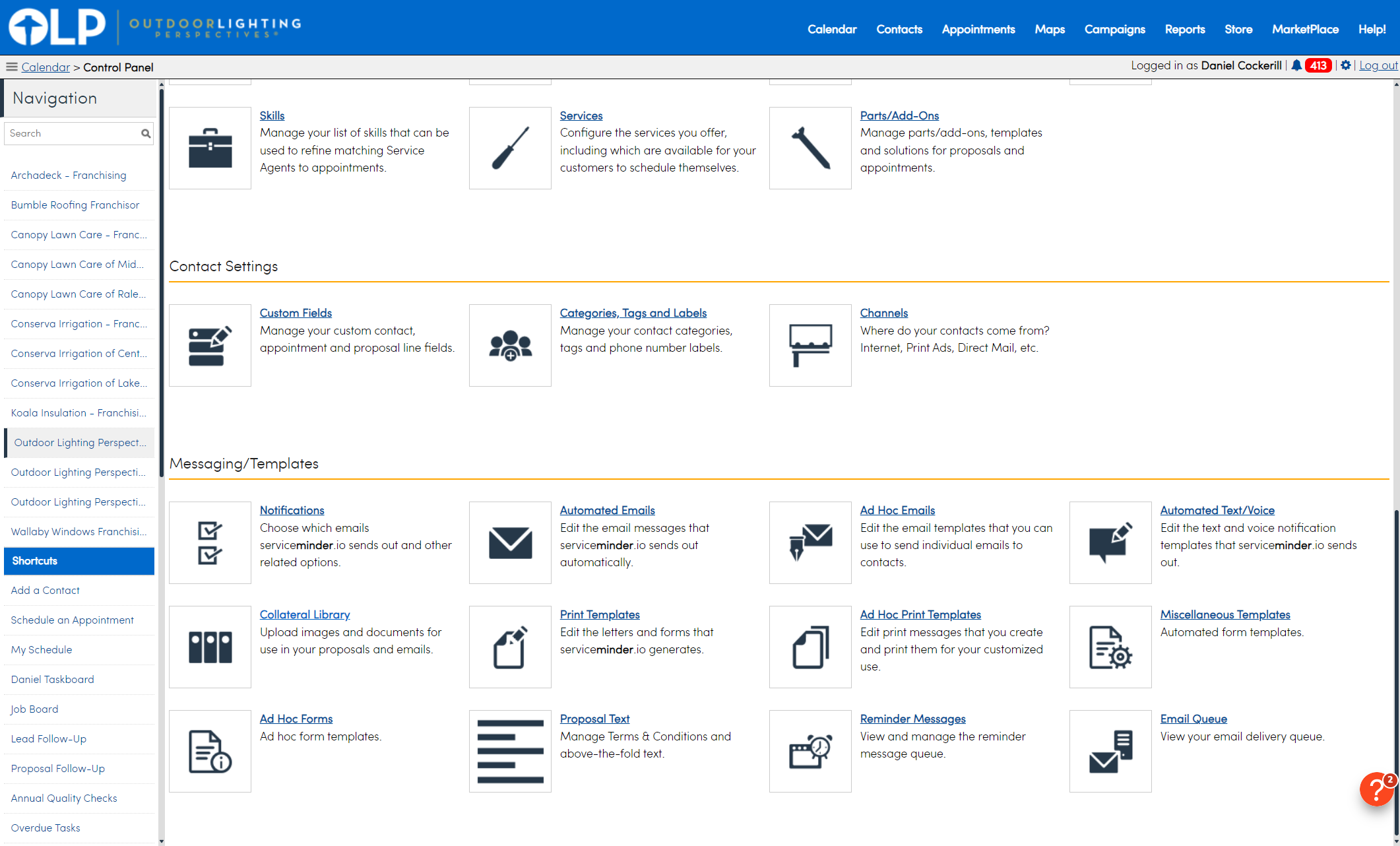Screen dimensions: 1400x846
Task: Click the Categories, Tags and Labels people icon
Action: click(510, 345)
